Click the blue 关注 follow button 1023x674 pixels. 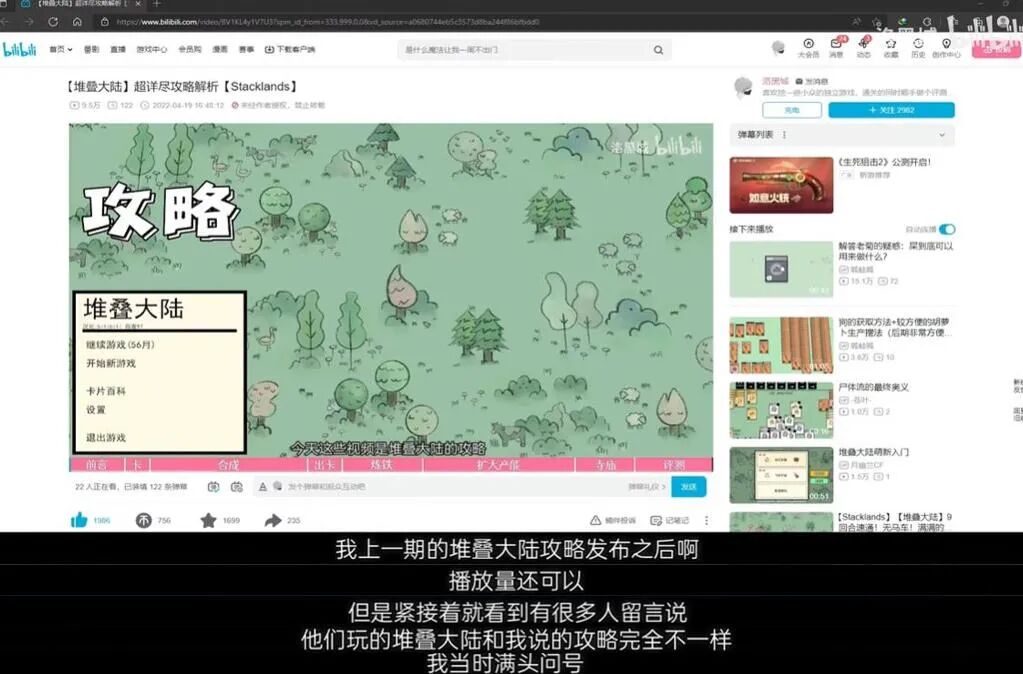[891, 110]
